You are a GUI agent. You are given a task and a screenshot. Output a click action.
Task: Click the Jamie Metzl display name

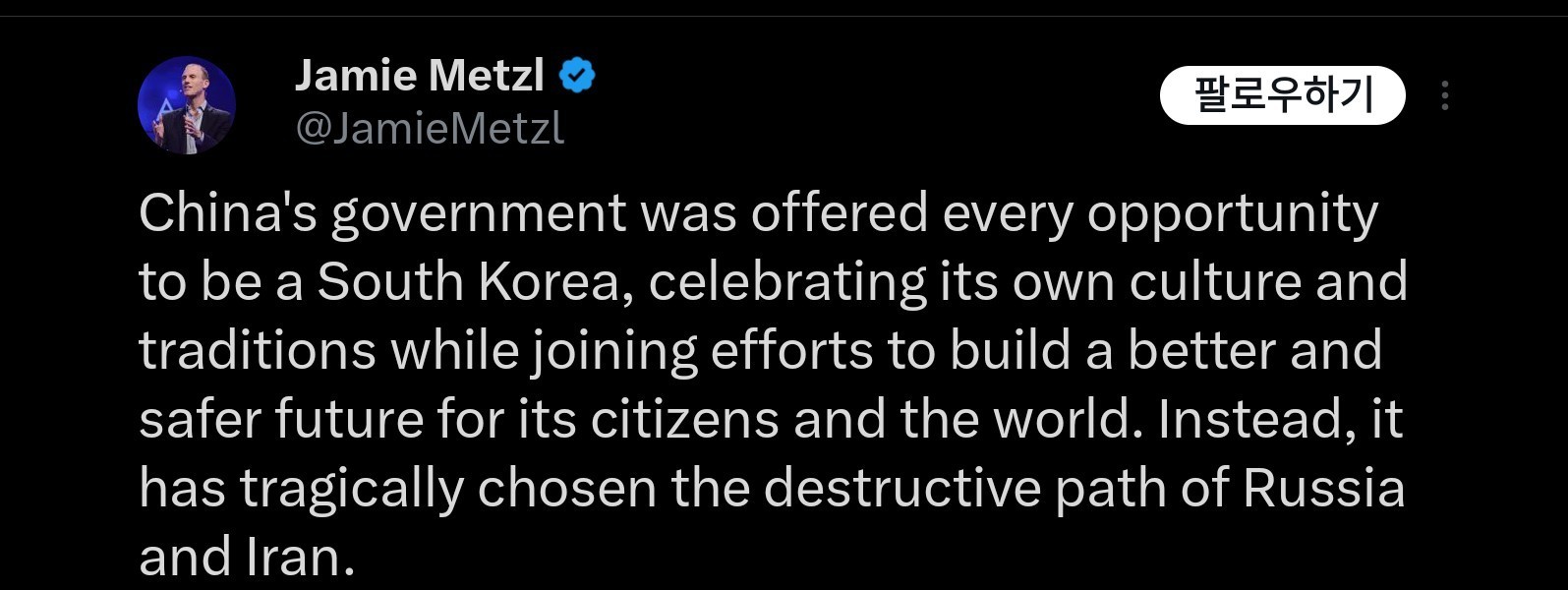coord(420,76)
